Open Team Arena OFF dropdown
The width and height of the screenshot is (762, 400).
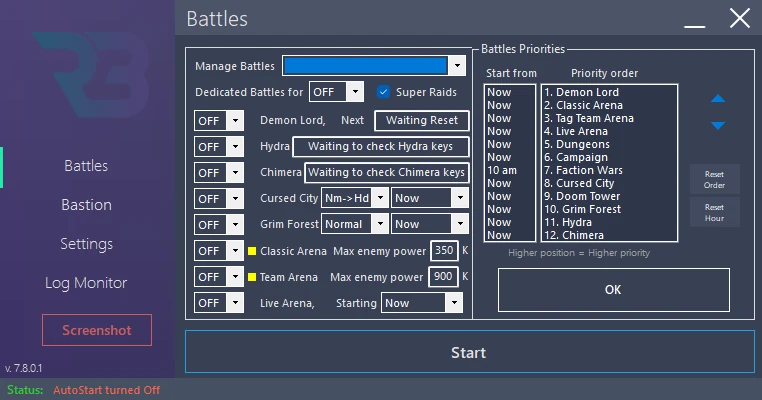tap(219, 277)
